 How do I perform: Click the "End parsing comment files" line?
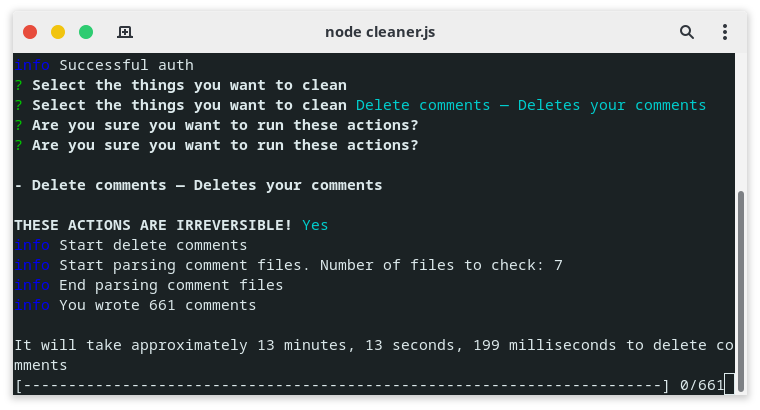click(171, 285)
